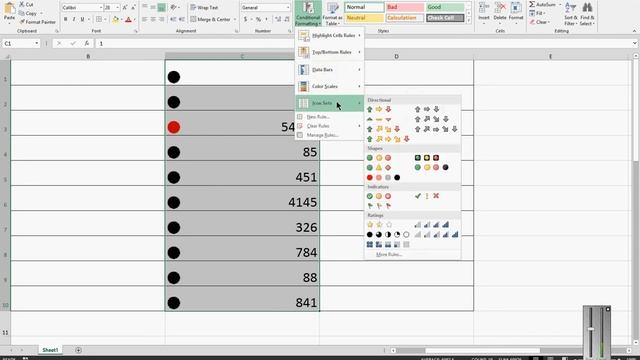
Task: Open the Format as Table dropdown
Action: click(332, 13)
